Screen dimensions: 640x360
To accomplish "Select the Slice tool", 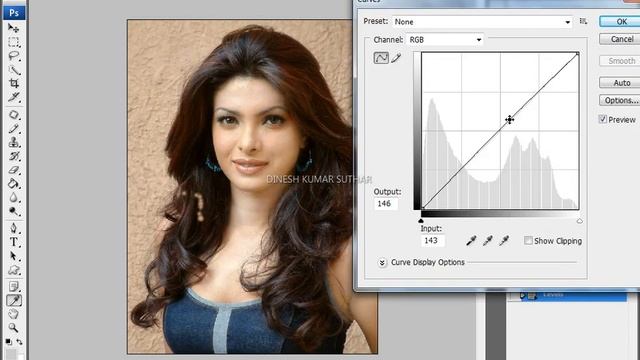I will (x=13, y=97).
